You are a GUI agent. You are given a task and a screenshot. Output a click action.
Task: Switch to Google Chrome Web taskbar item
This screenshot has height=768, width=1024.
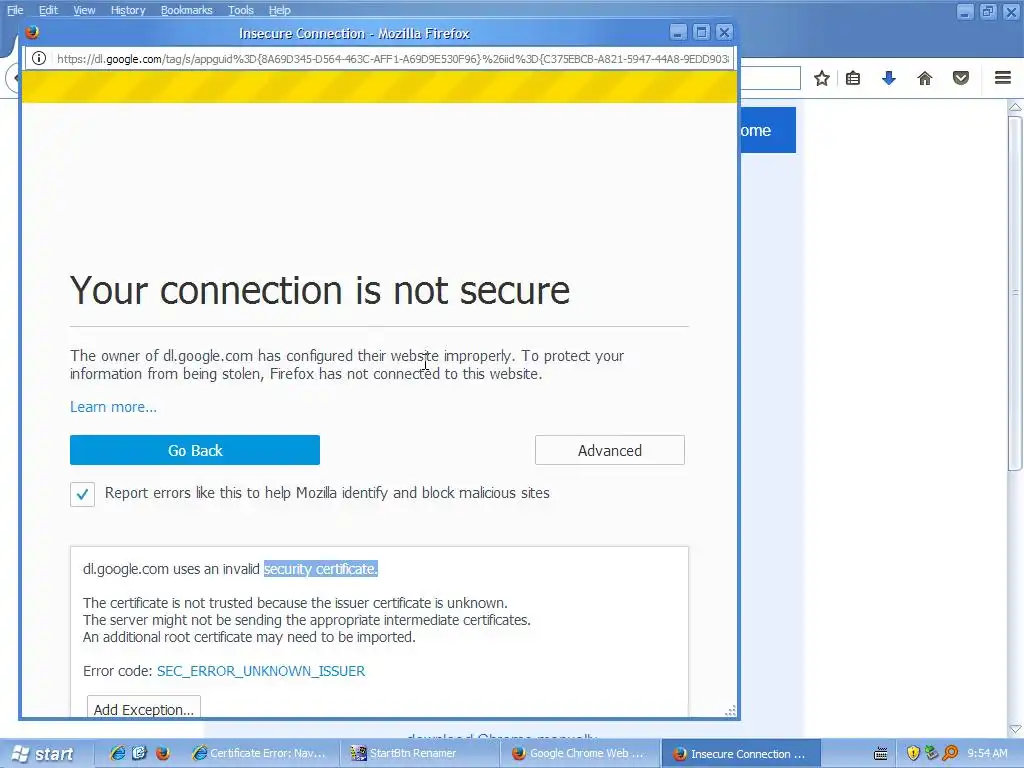tap(580, 753)
